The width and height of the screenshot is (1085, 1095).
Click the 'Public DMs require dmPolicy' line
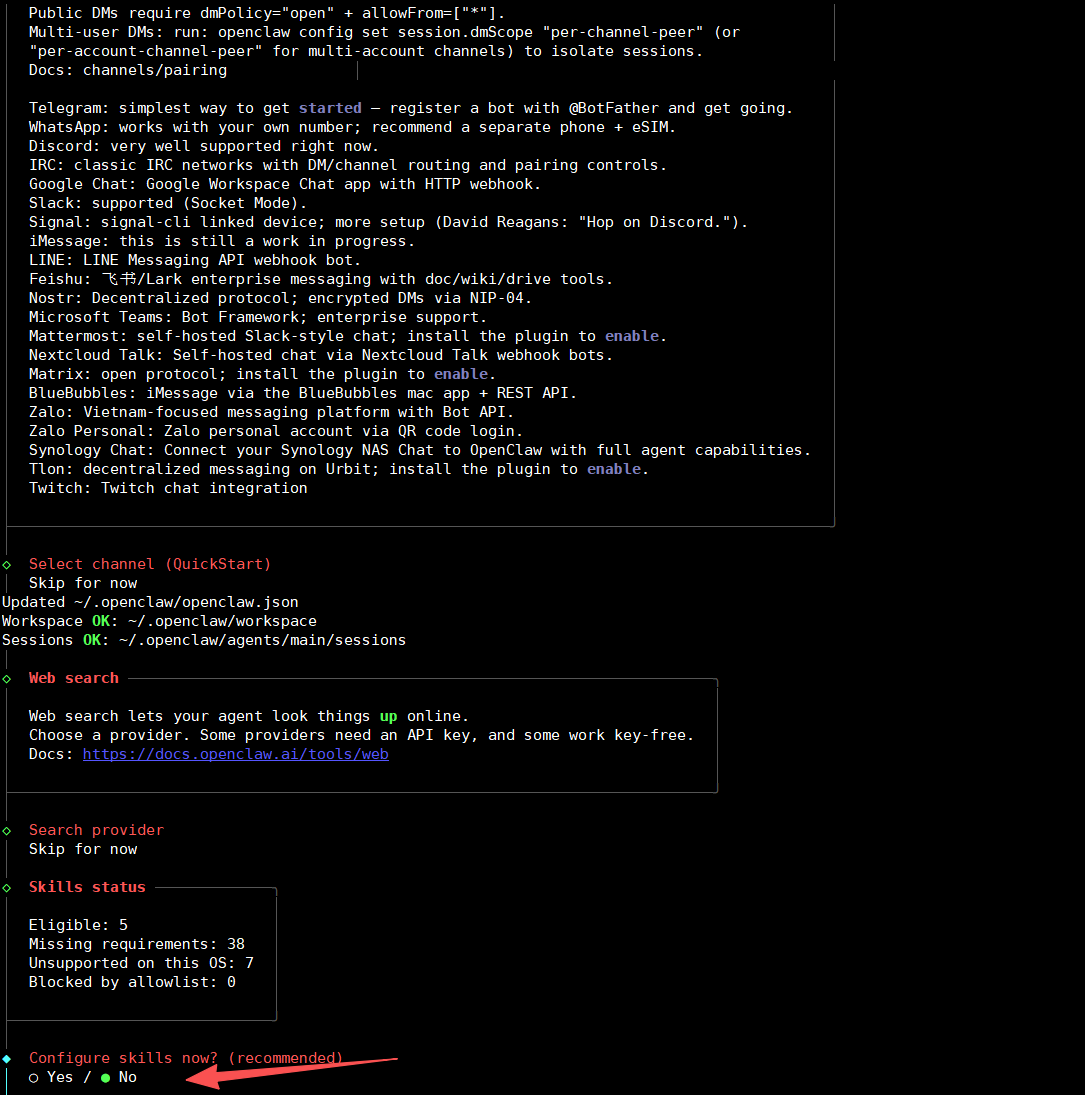pos(267,13)
